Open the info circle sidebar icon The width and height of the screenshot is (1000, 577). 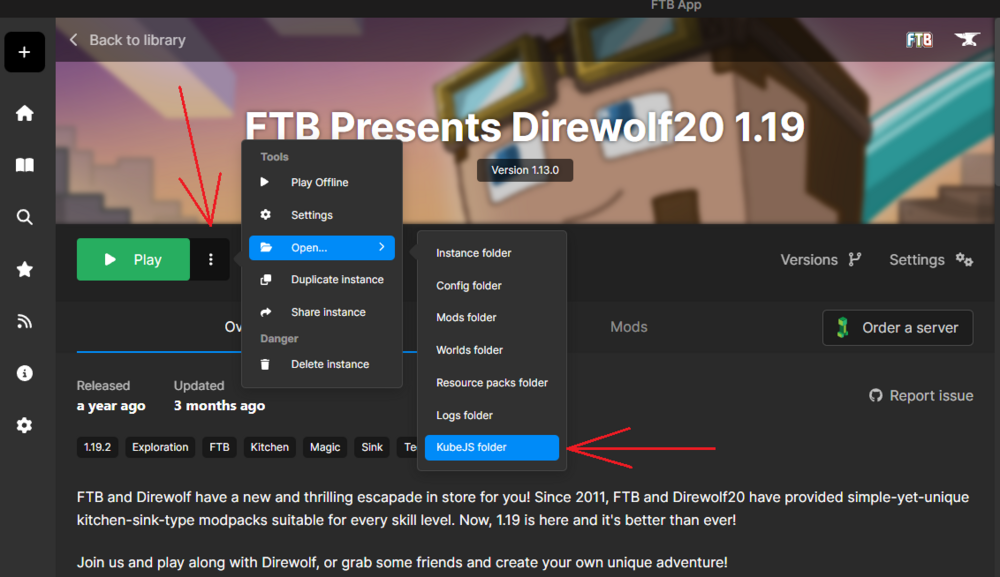(25, 373)
